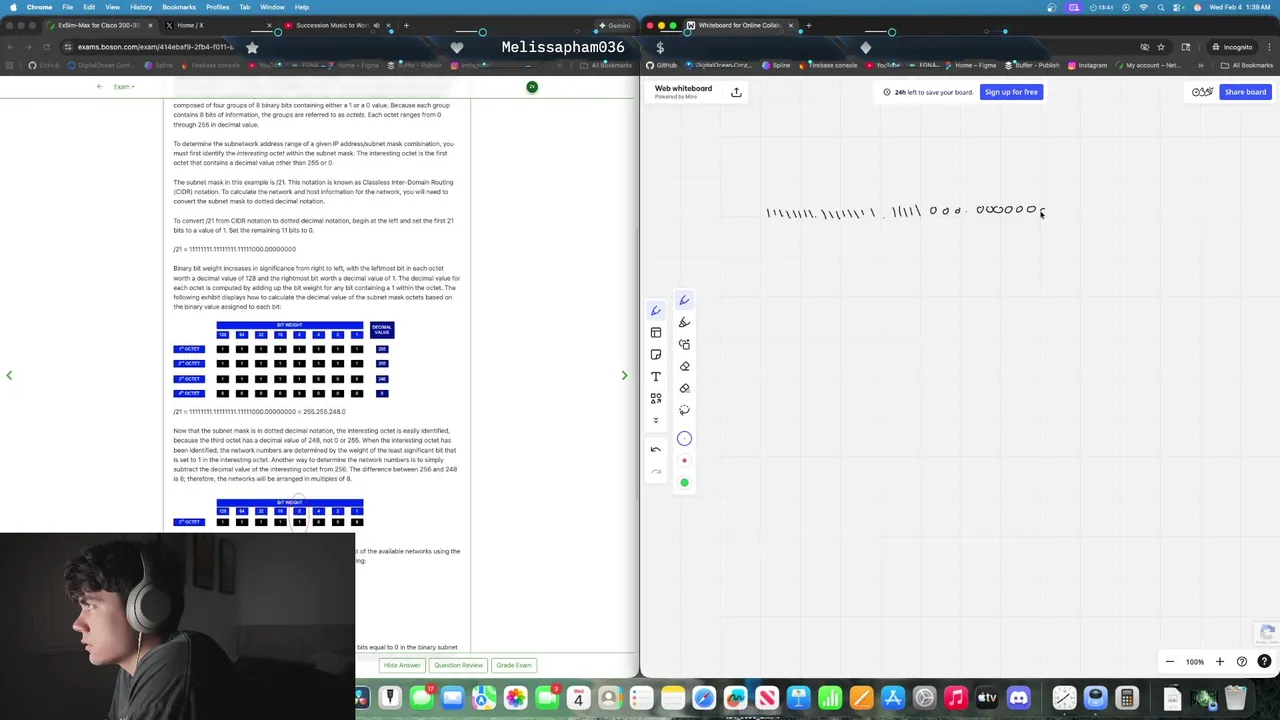Expand hidden bookmarks chevron in whiteboard window

coord(1201,66)
